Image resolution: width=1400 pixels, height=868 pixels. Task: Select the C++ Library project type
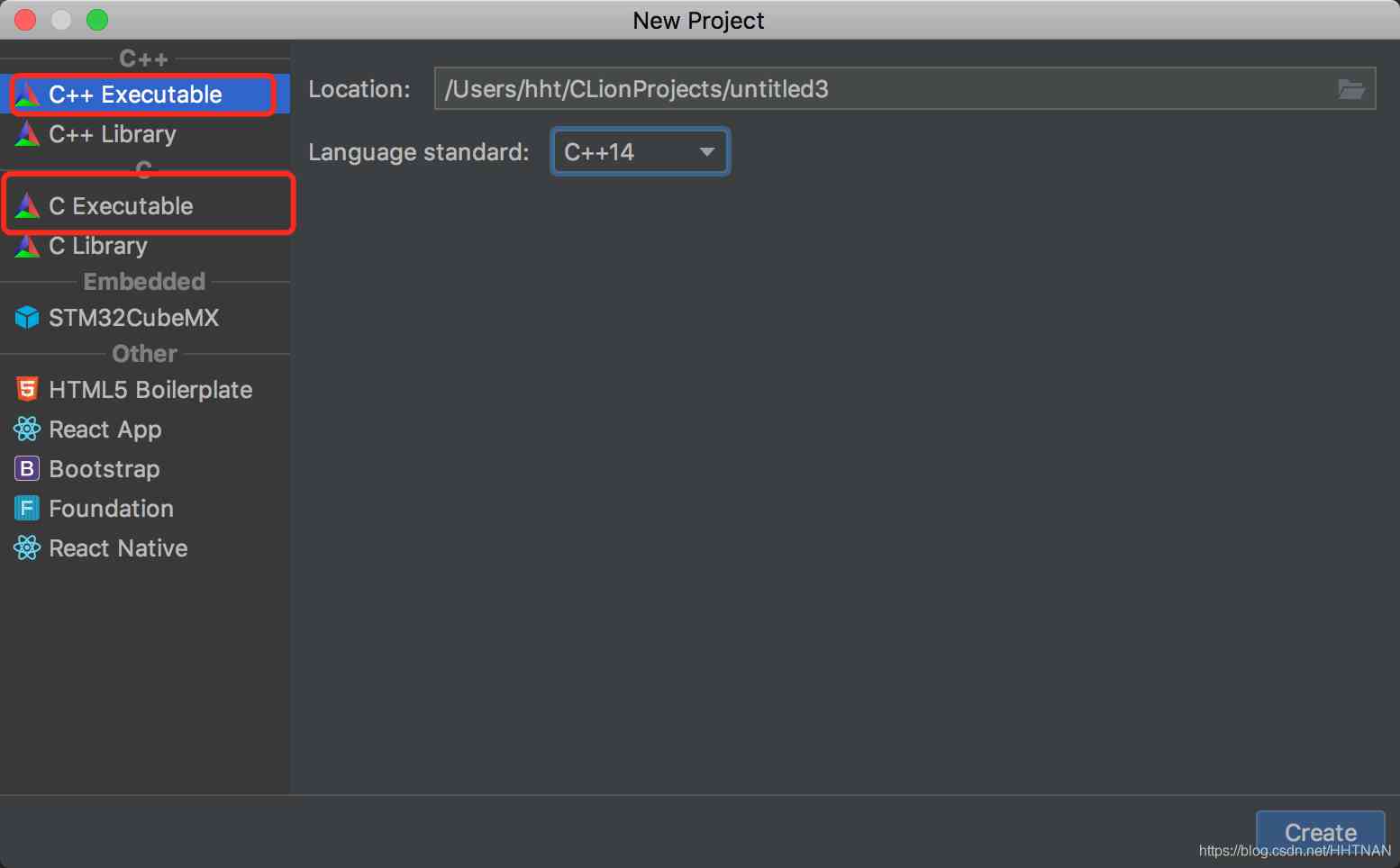pyautogui.click(x=145, y=134)
